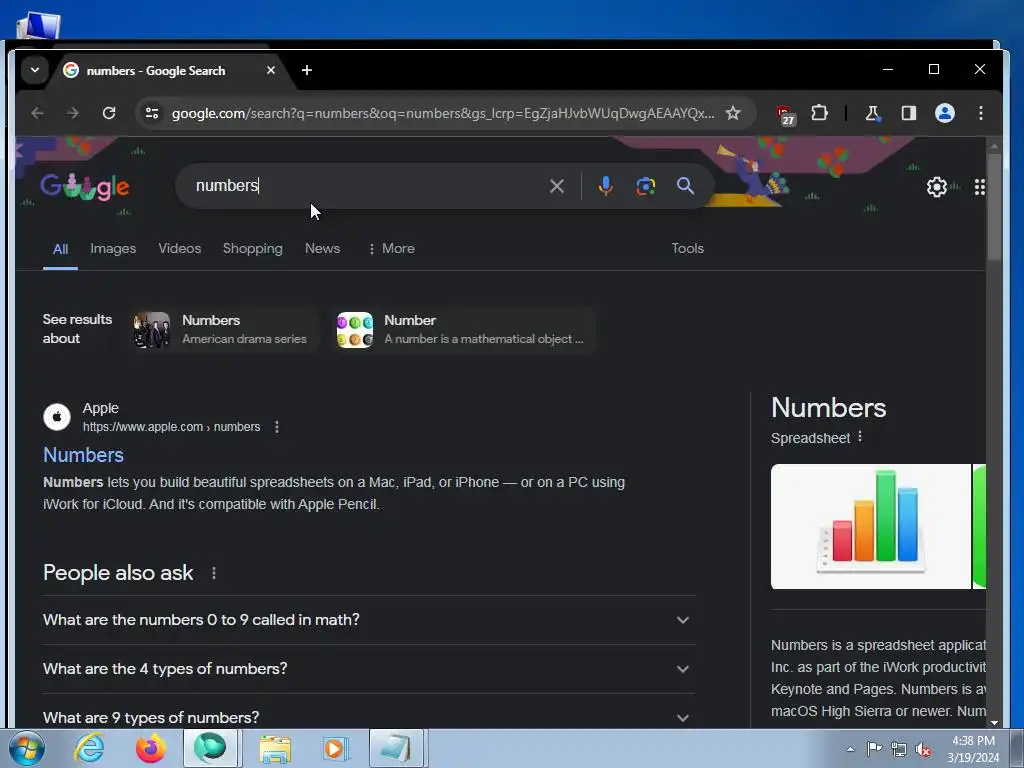Click the Numbers knowledge panel title
This screenshot has width=1024, height=768.
point(828,408)
